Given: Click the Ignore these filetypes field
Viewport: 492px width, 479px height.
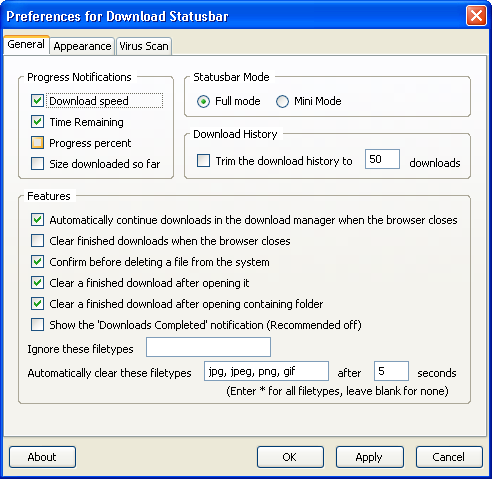Looking at the screenshot, I should [x=208, y=347].
